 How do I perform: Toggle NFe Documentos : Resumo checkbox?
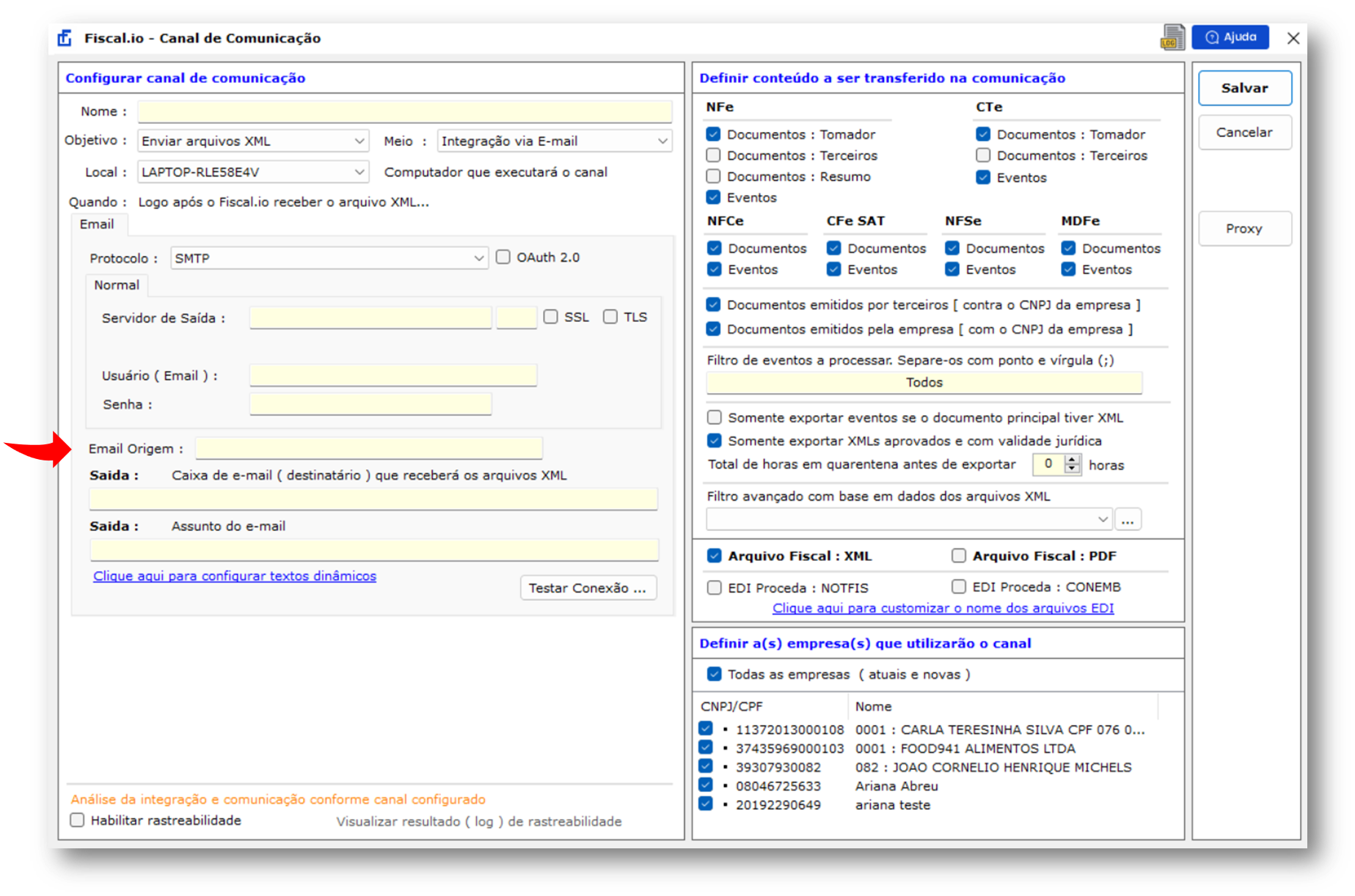(x=713, y=177)
